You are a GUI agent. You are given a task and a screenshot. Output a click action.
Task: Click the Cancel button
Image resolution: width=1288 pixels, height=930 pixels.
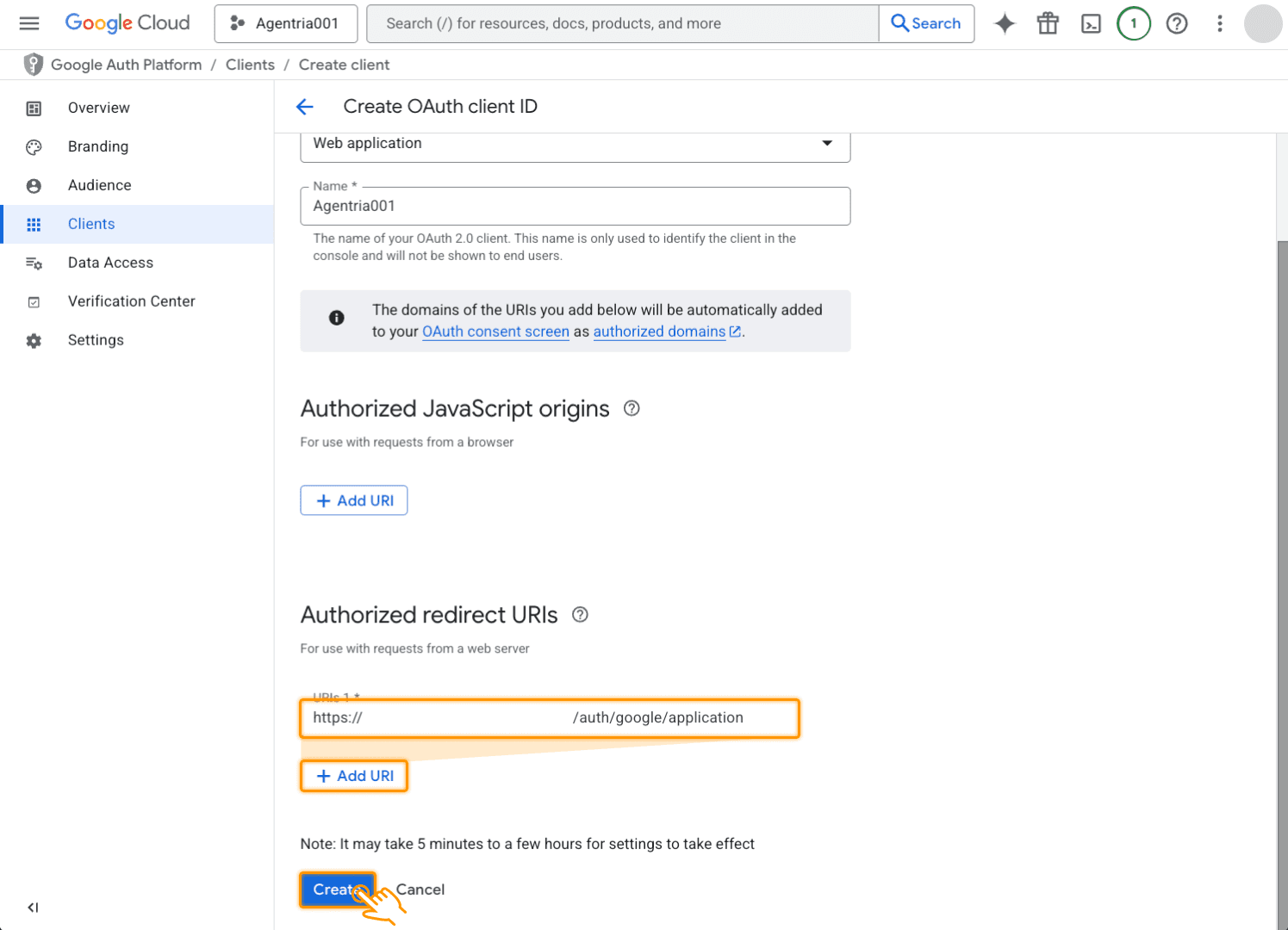[420, 890]
